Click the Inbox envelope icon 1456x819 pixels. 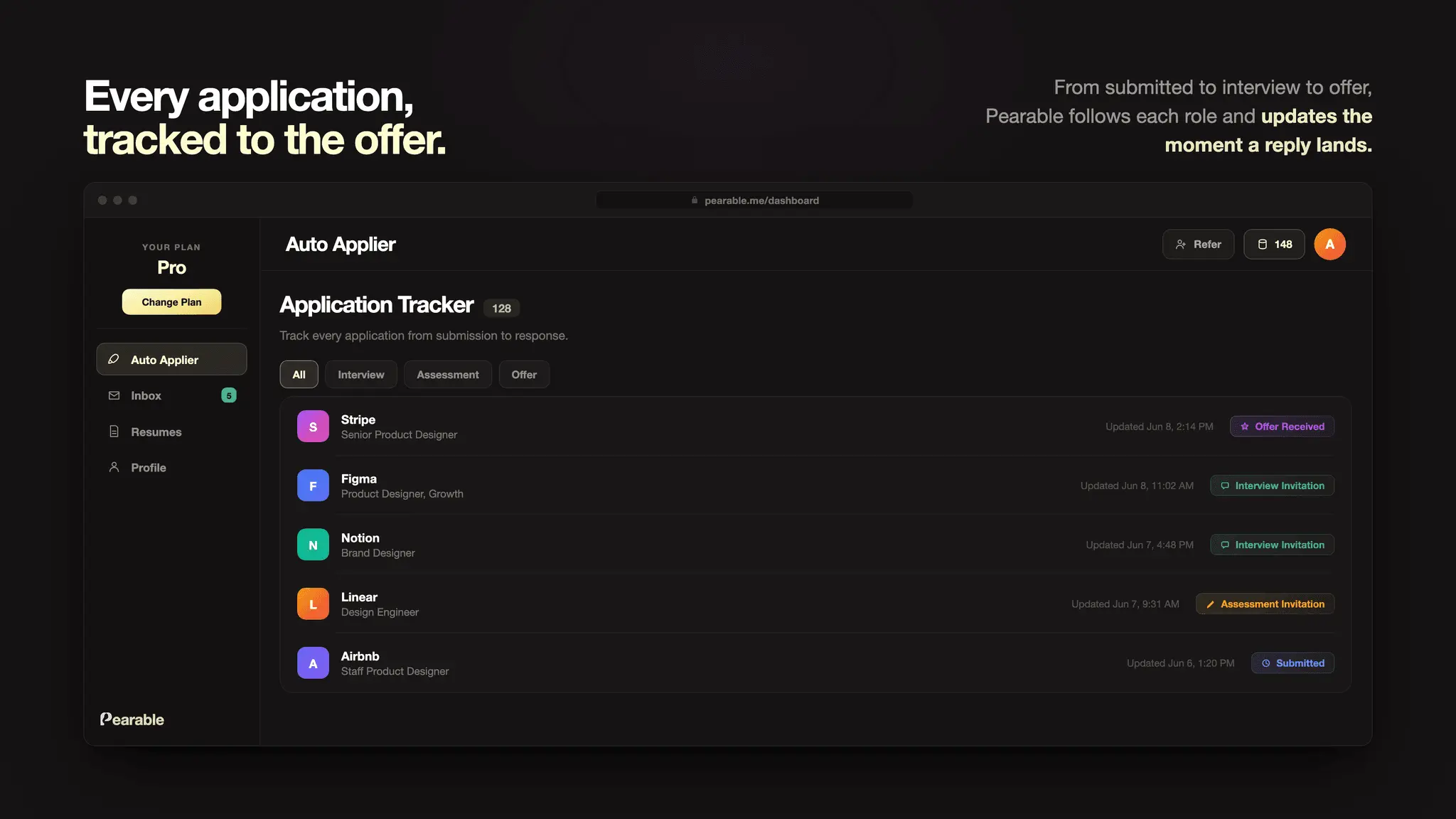click(114, 395)
